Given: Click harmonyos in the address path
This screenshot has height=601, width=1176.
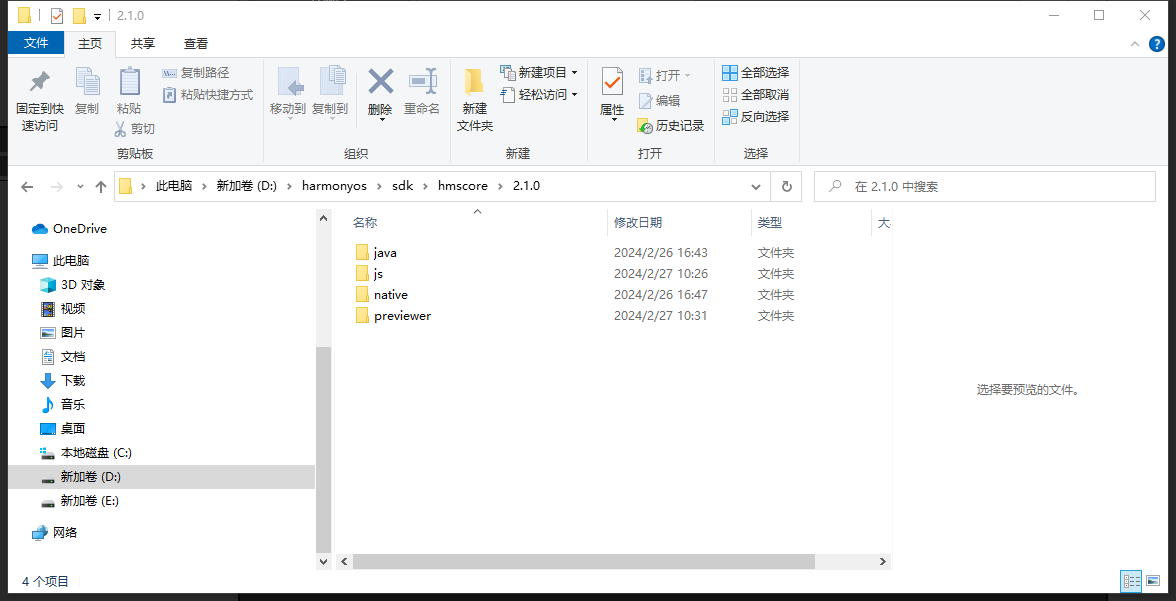Looking at the screenshot, I should tap(334, 186).
